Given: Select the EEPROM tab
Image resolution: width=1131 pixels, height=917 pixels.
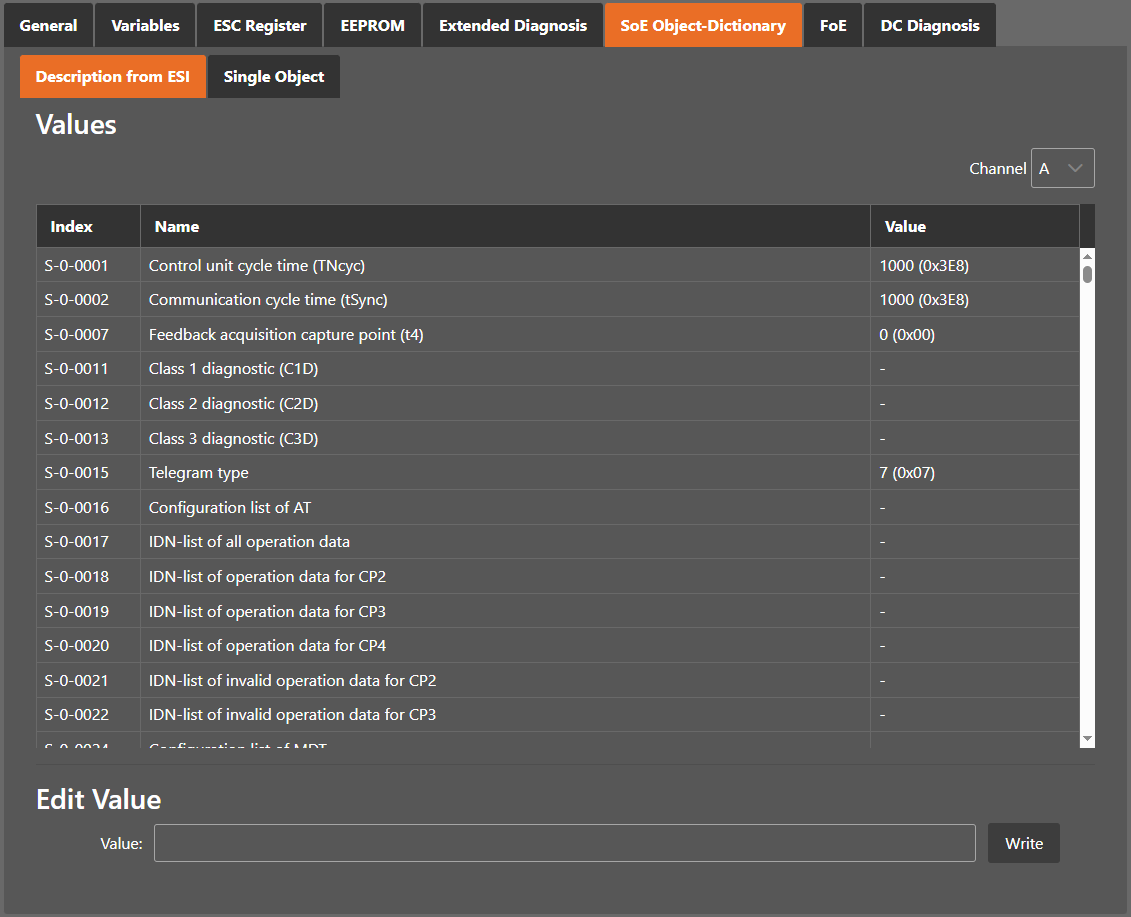Looking at the screenshot, I should [372, 25].
